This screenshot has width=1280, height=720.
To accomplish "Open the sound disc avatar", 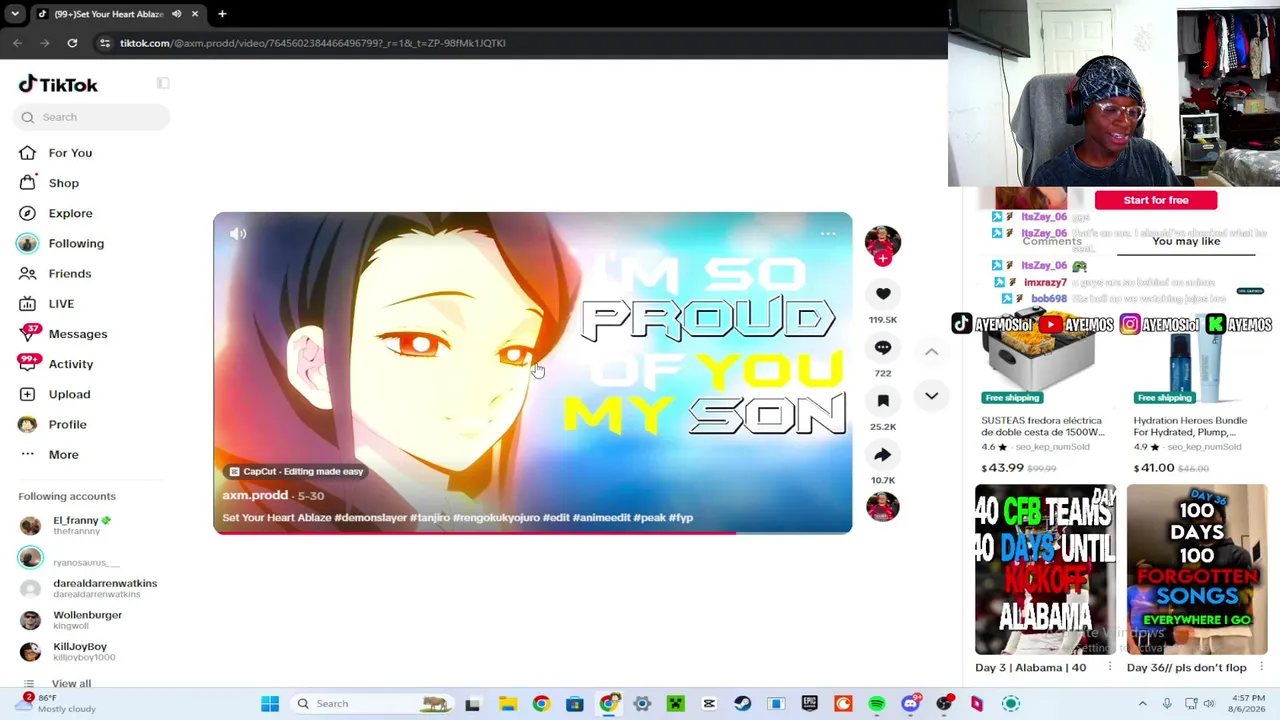I will (882, 507).
